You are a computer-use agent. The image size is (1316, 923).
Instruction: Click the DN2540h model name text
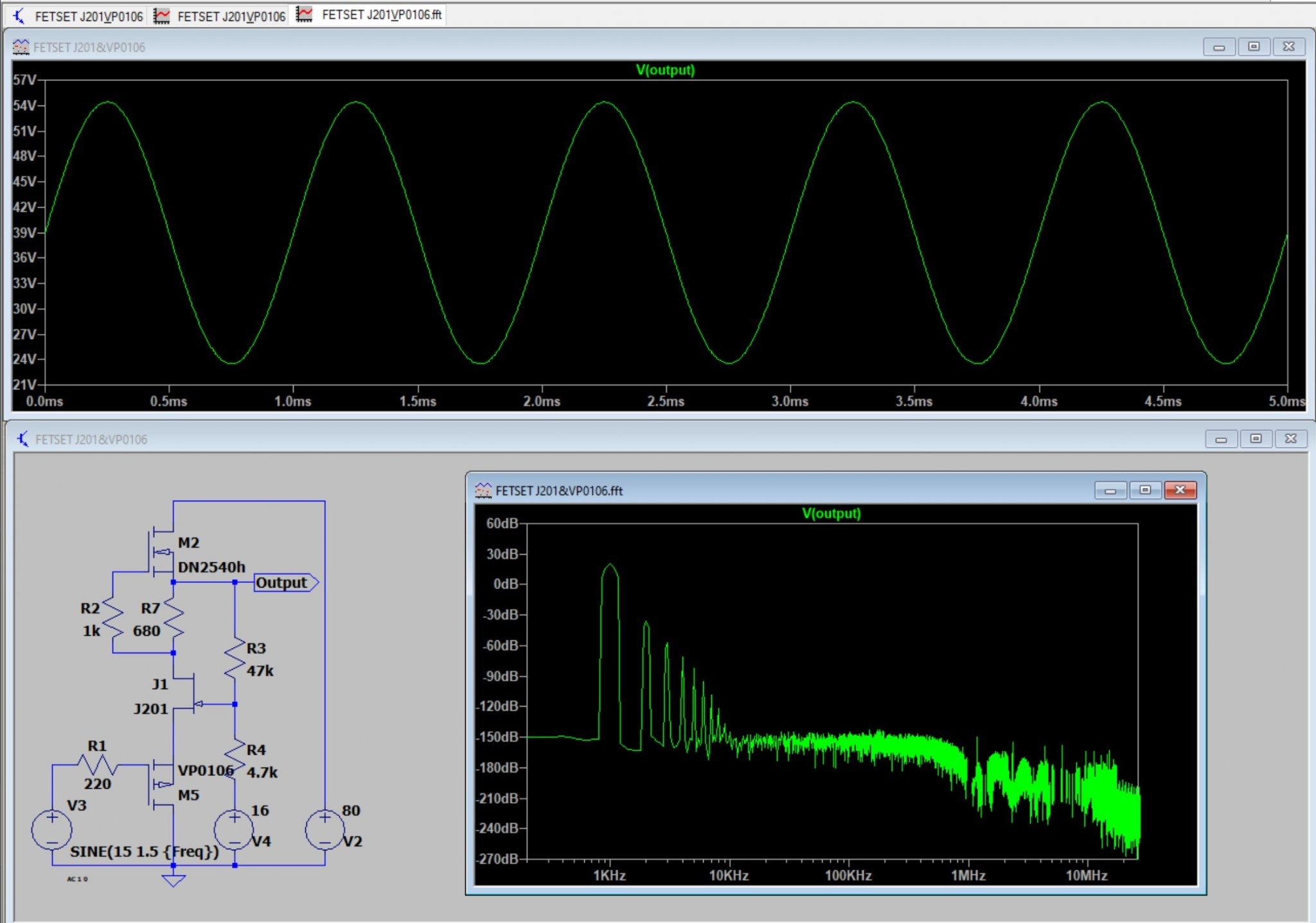(x=211, y=567)
